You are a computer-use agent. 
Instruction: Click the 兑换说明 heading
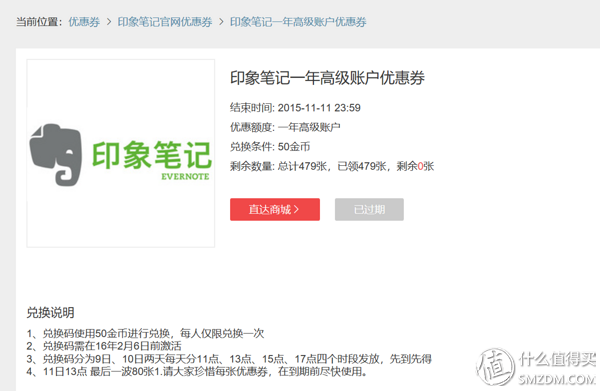coord(50,313)
